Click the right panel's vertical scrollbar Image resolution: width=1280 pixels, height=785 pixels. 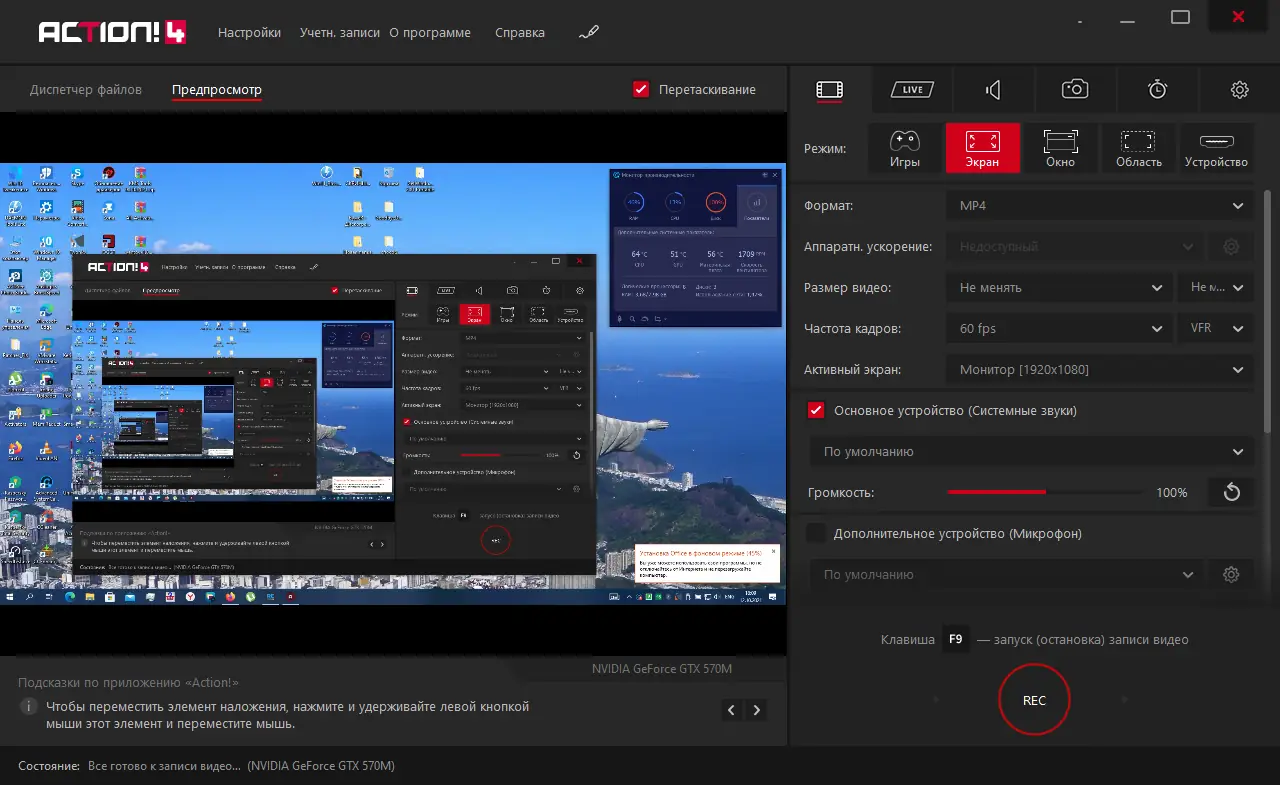[x=1268, y=310]
